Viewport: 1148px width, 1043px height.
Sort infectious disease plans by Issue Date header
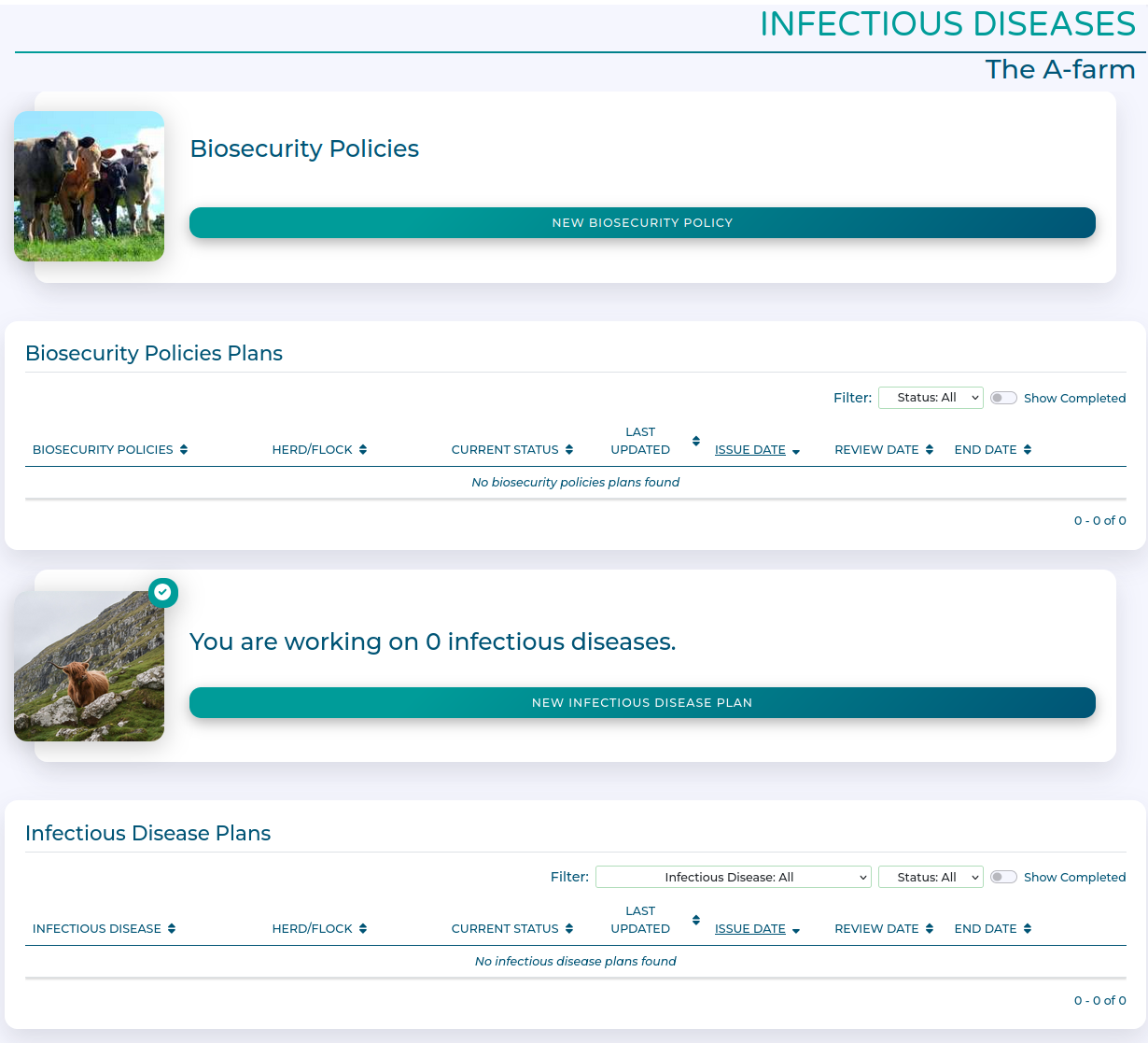(x=750, y=929)
